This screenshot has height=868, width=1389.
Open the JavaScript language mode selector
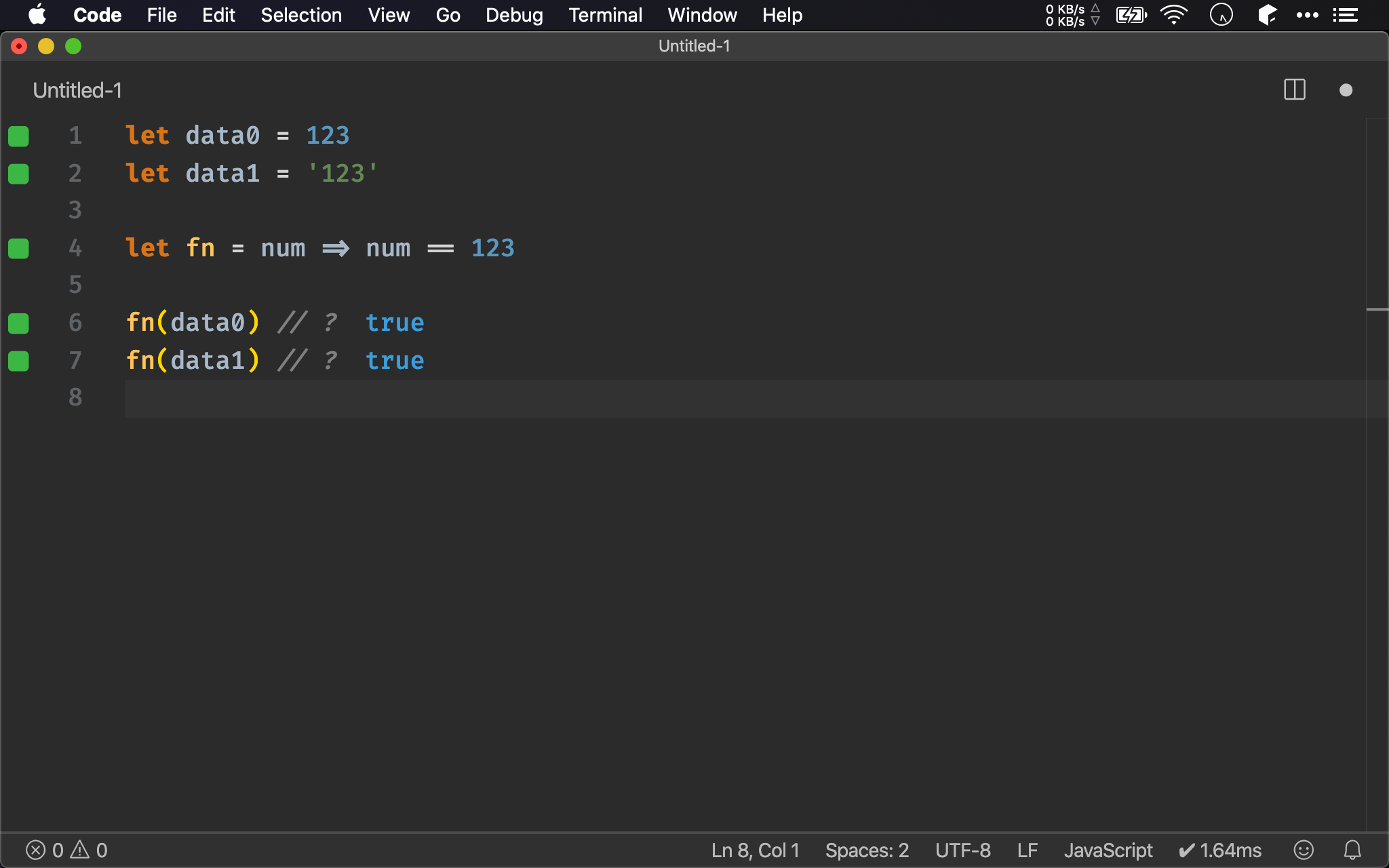[1108, 850]
